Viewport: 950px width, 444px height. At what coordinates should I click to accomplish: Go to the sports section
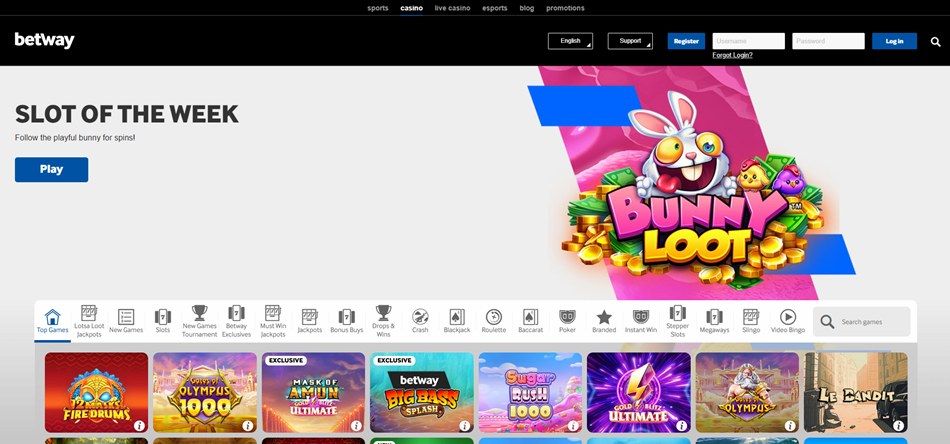tap(377, 8)
